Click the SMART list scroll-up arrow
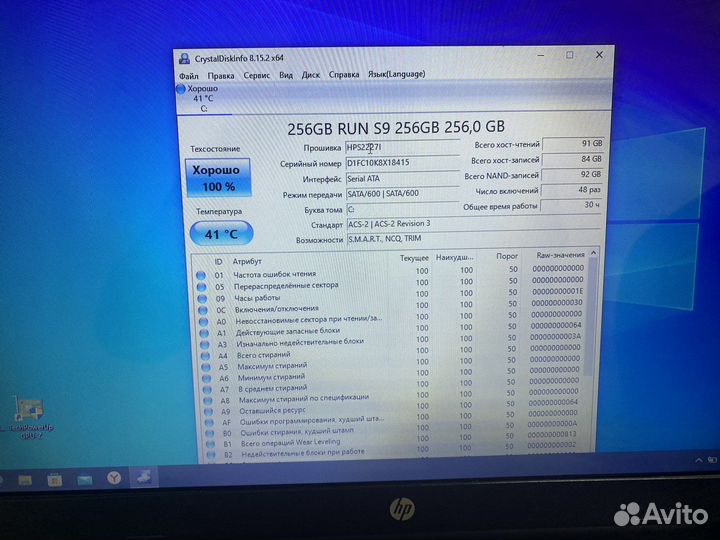720x540 pixels. click(x=593, y=253)
